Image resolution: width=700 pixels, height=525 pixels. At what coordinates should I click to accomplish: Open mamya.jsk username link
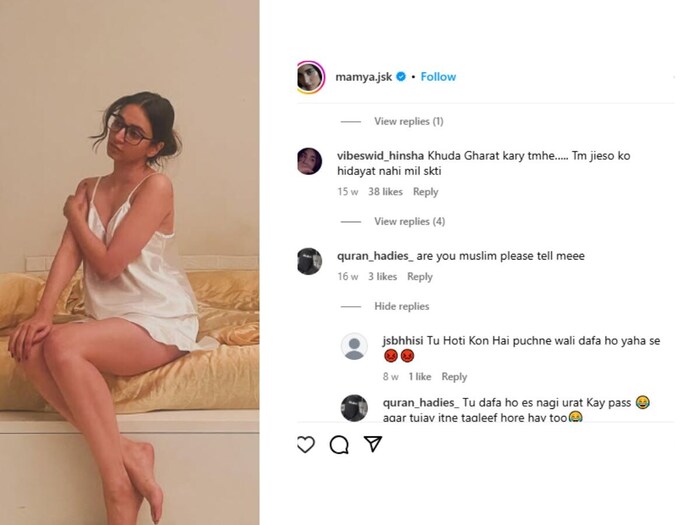[363, 77]
